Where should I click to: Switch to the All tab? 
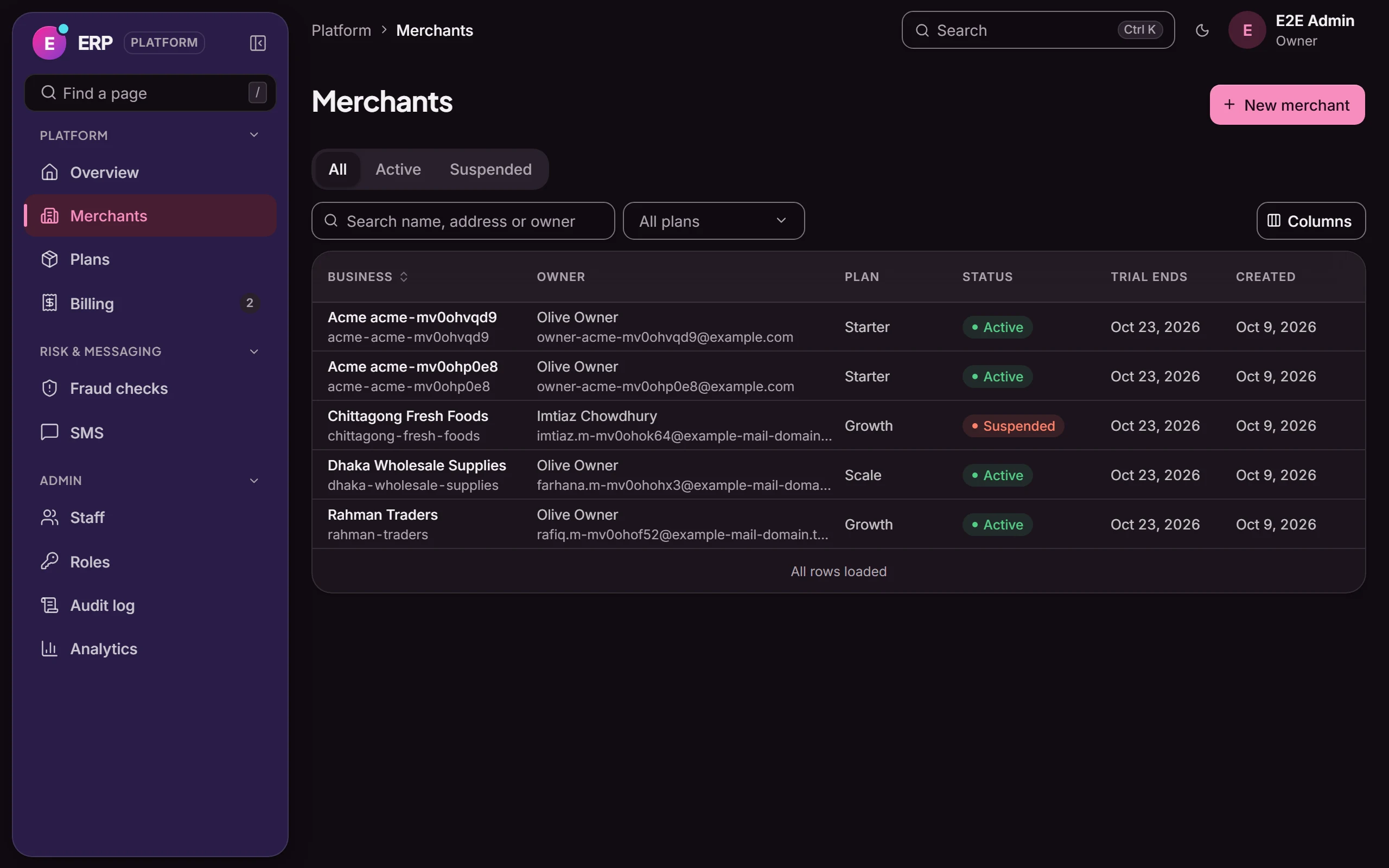337,169
